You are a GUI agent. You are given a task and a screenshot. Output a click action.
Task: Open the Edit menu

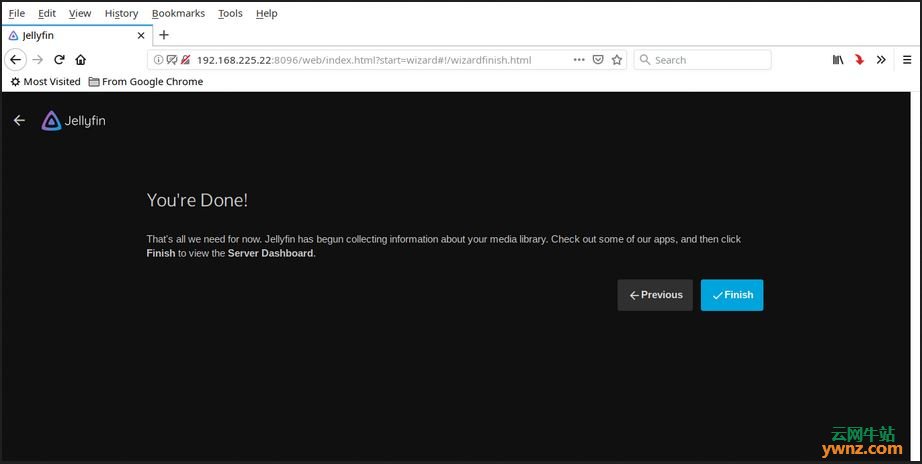(x=46, y=13)
